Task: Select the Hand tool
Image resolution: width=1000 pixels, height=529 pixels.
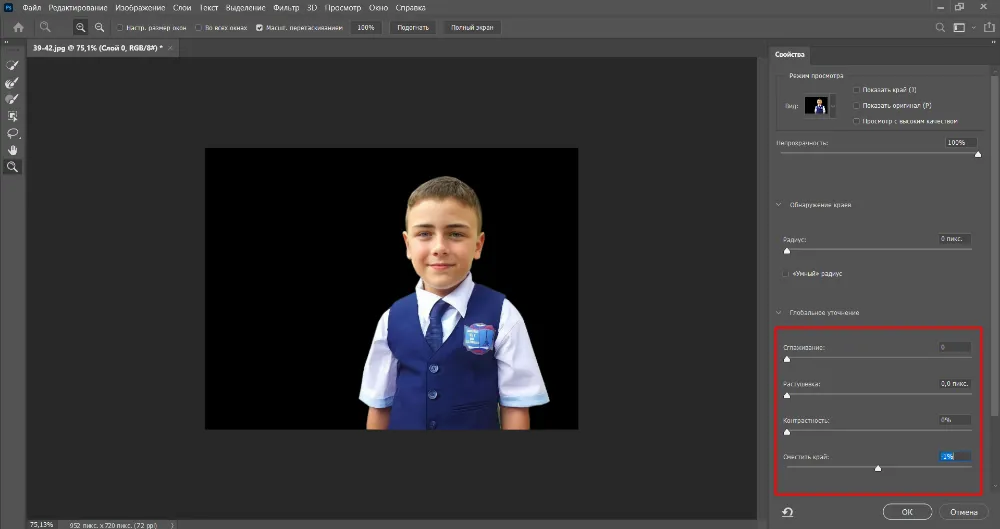Action: pyautogui.click(x=13, y=150)
